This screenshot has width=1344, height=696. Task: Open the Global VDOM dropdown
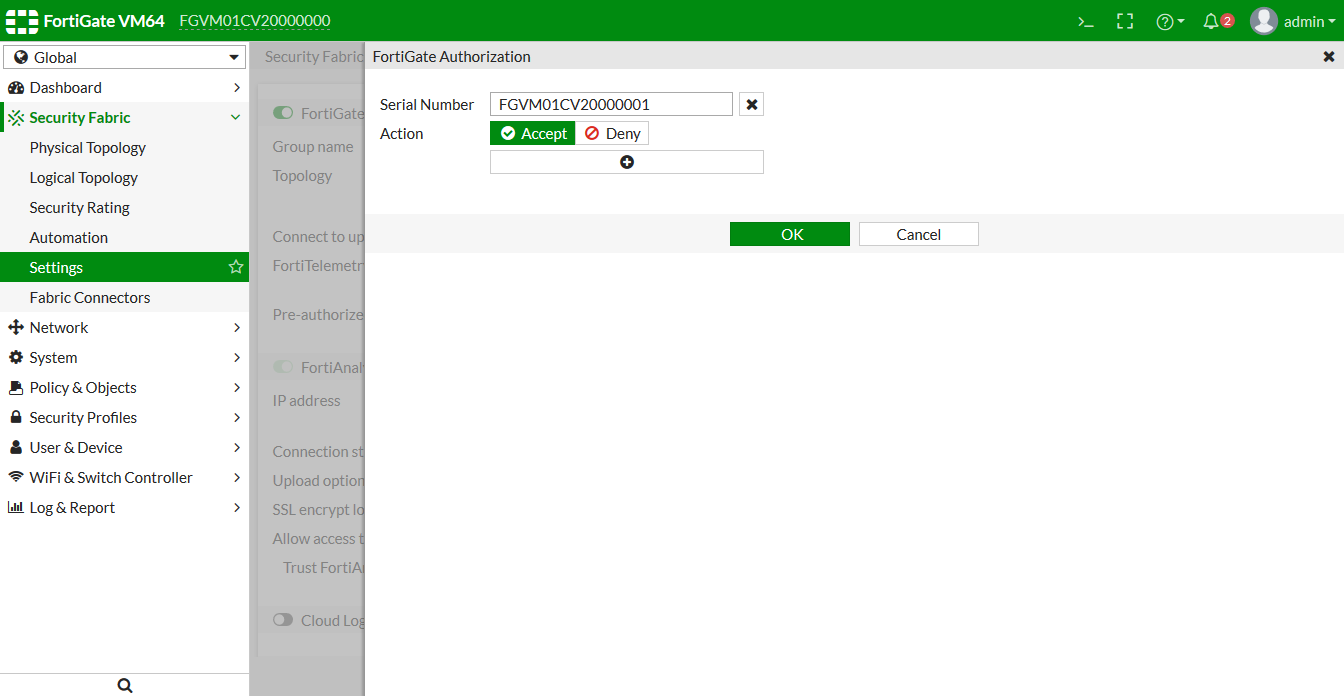point(125,58)
